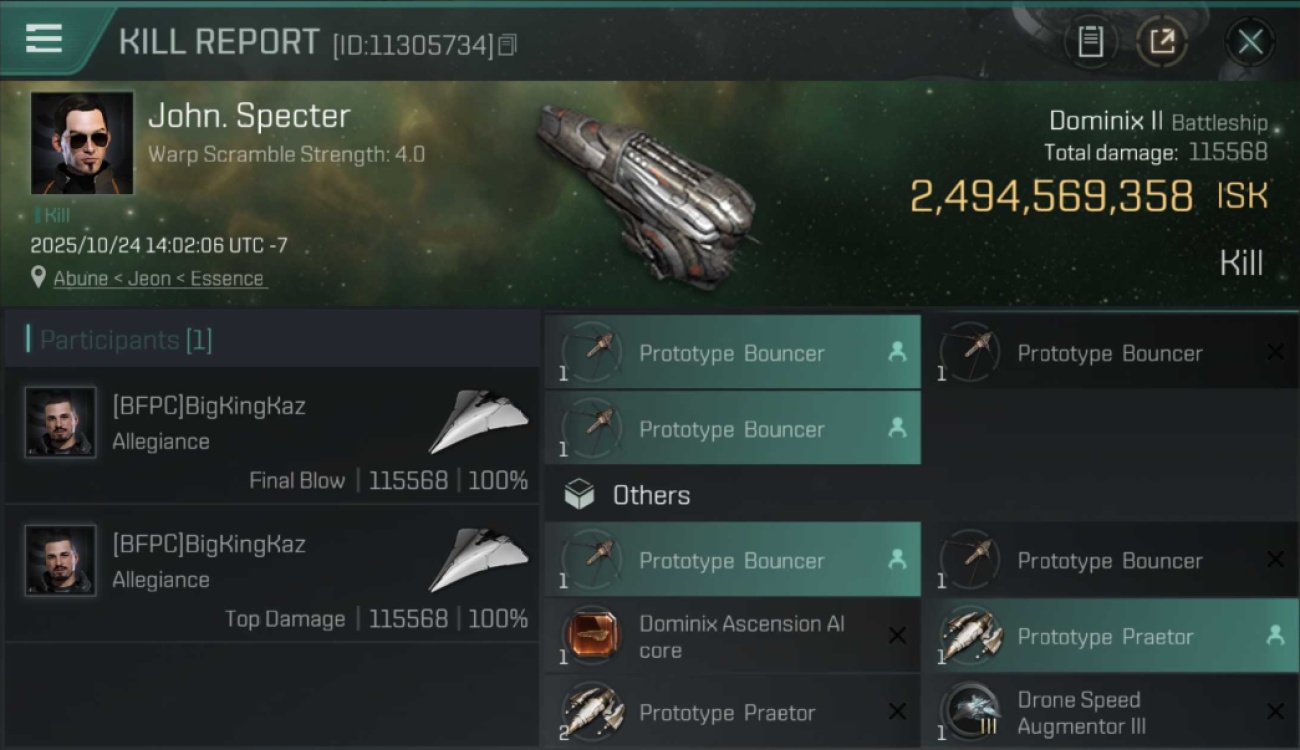
Task: Close the Kill Report window
Action: click(x=1250, y=42)
